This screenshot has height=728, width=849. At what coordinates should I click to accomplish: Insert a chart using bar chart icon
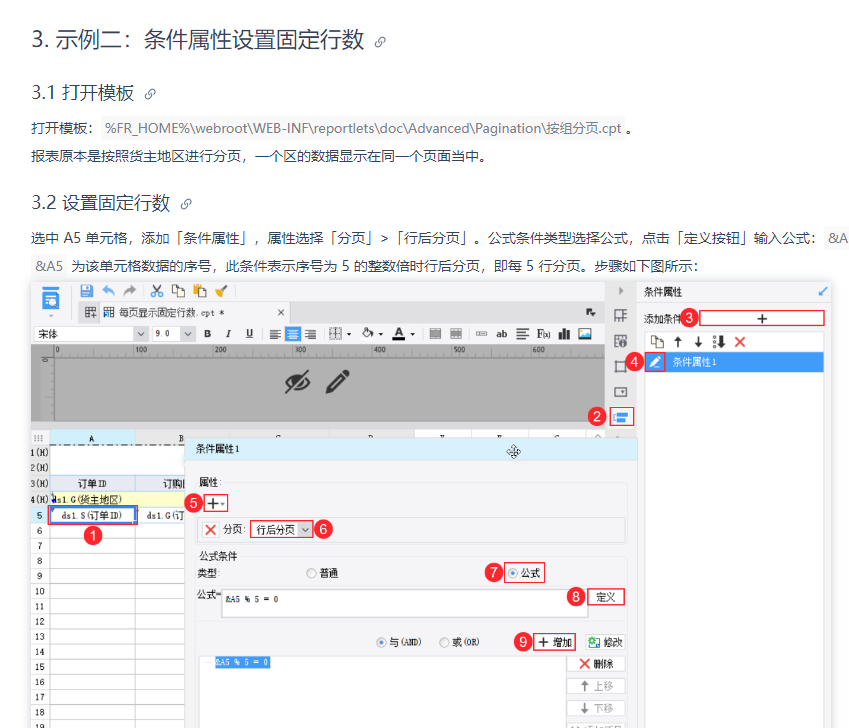point(564,334)
